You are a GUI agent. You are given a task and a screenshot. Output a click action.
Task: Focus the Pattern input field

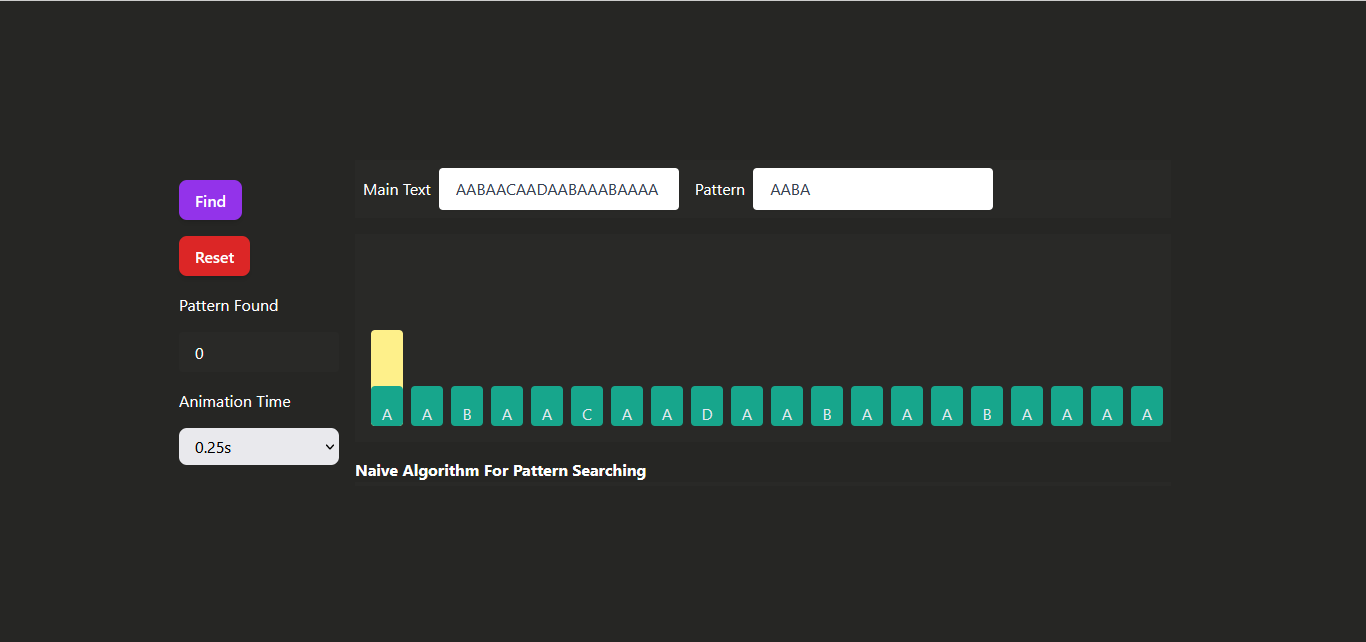[x=873, y=189]
